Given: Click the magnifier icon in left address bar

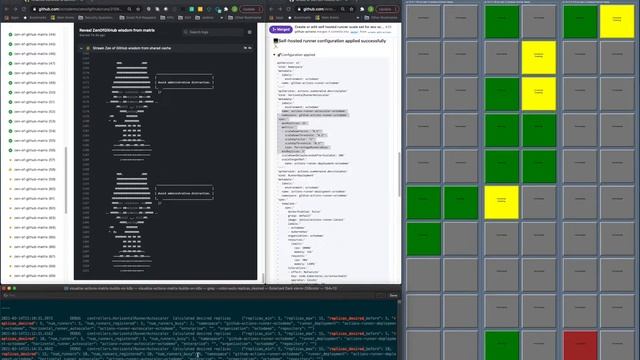Looking at the screenshot, I should [x=129, y=9].
